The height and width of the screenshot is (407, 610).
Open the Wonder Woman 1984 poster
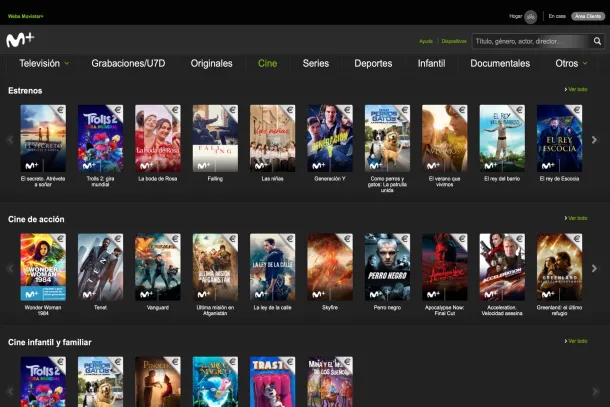(43, 267)
